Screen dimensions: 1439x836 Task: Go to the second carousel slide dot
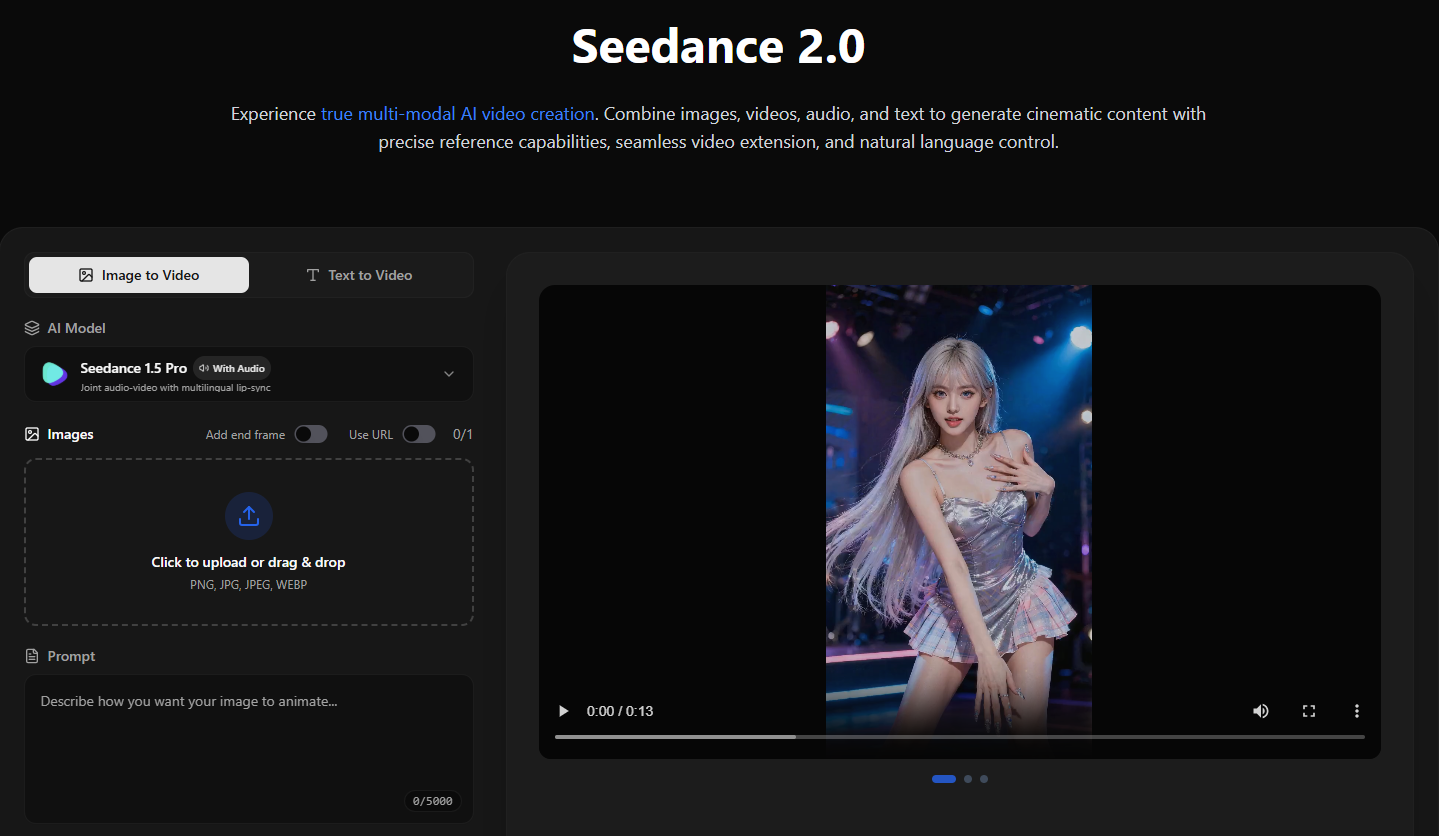[968, 779]
